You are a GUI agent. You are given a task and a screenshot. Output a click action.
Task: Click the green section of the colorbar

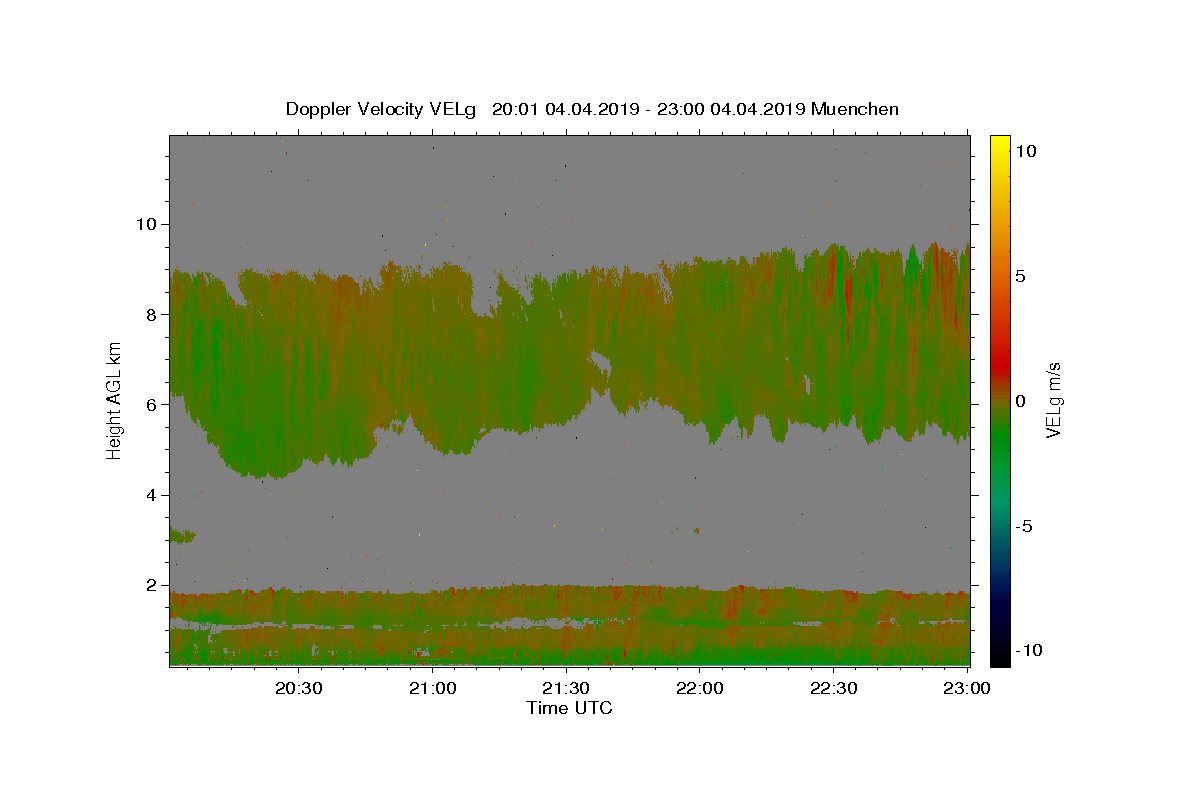(999, 440)
